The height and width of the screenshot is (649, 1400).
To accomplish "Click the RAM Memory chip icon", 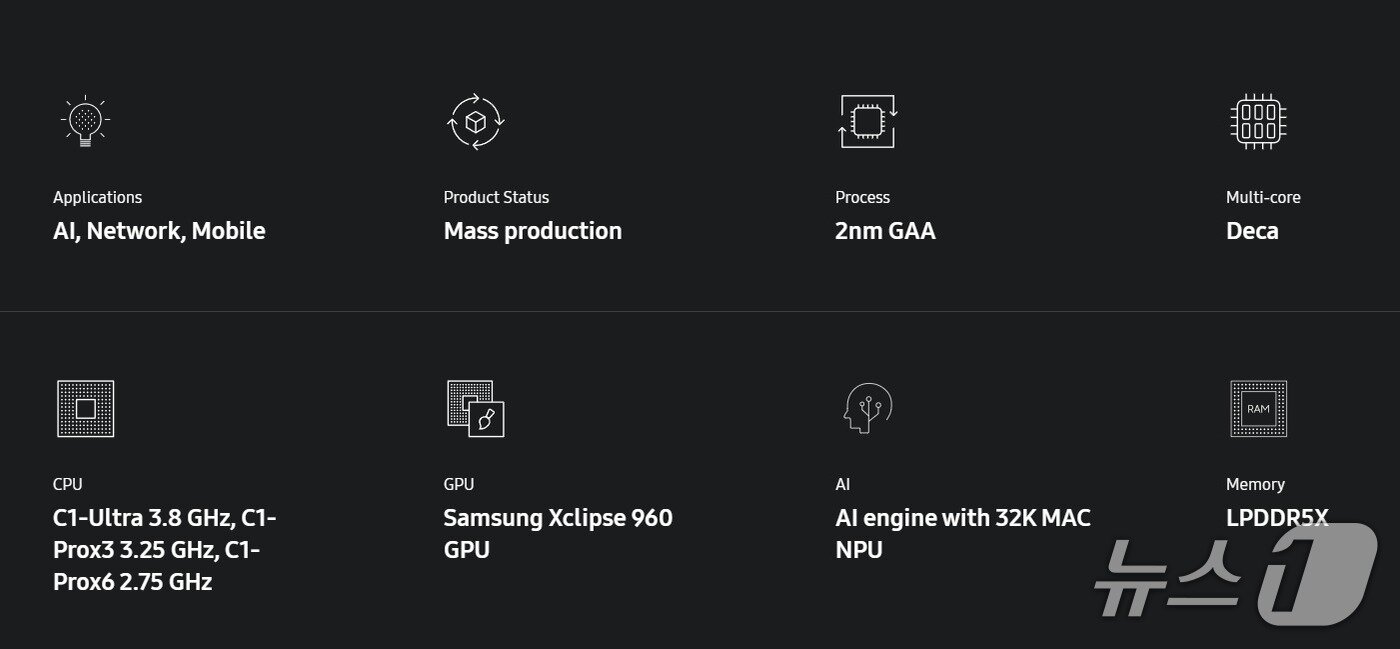I will pyautogui.click(x=1258, y=408).
